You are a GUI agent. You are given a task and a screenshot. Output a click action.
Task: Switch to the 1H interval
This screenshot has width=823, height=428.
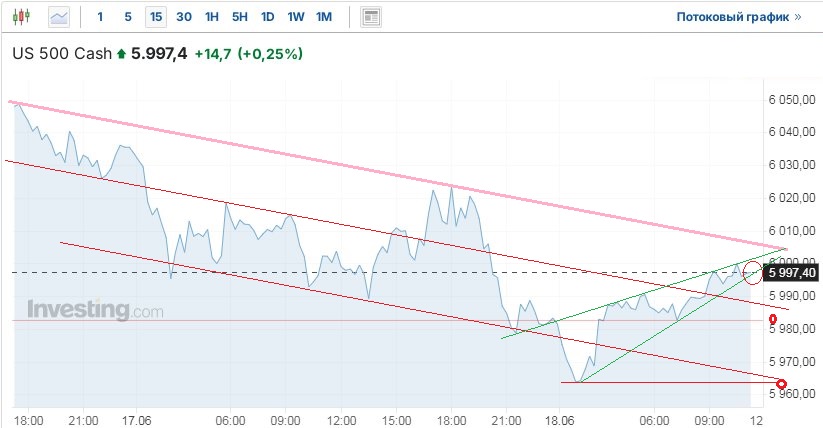[x=212, y=17]
